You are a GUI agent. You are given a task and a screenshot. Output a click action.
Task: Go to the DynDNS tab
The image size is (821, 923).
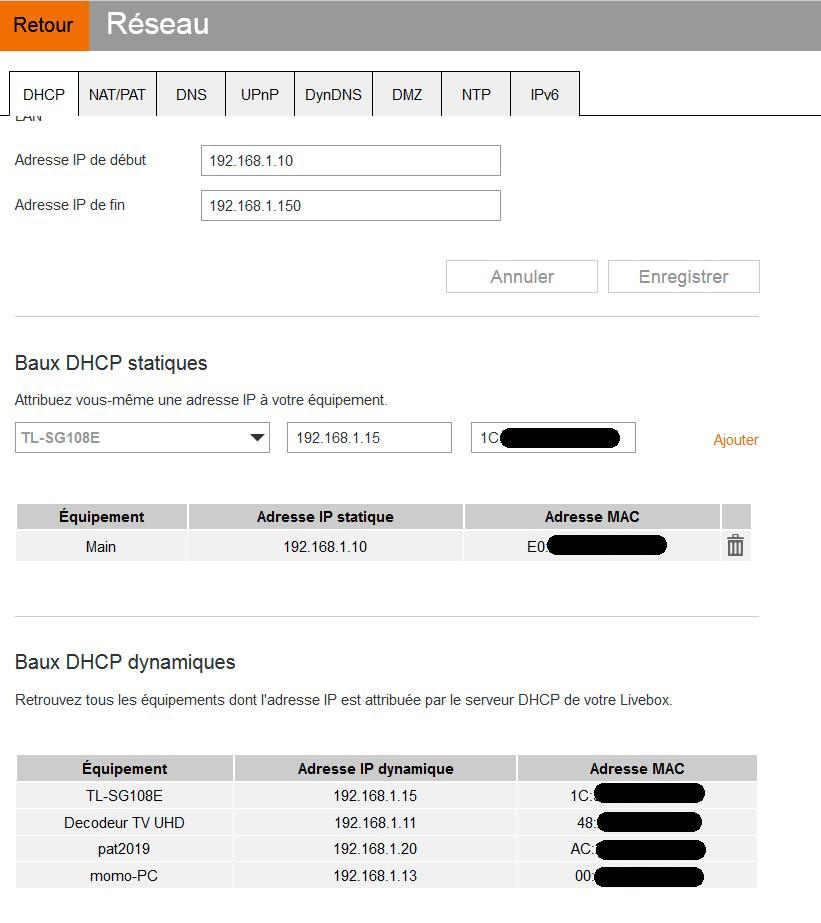[333, 95]
